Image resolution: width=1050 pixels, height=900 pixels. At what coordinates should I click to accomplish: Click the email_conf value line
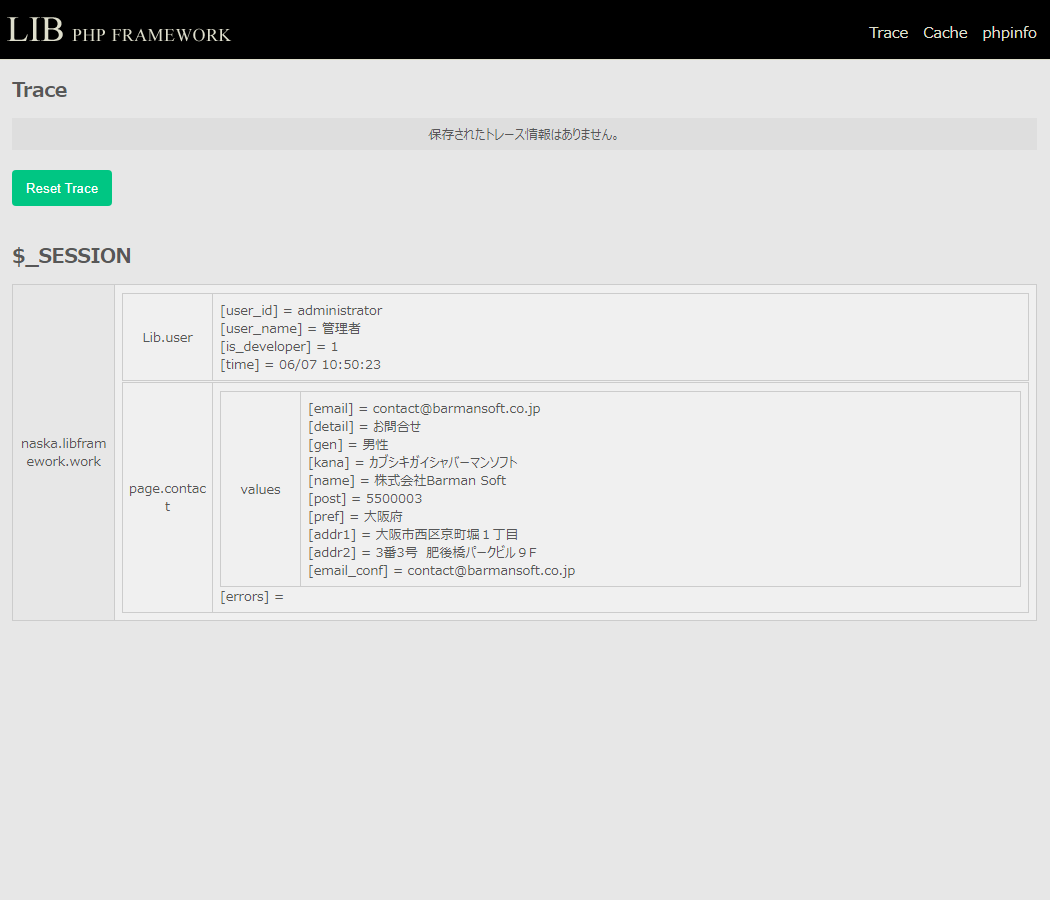coord(441,571)
